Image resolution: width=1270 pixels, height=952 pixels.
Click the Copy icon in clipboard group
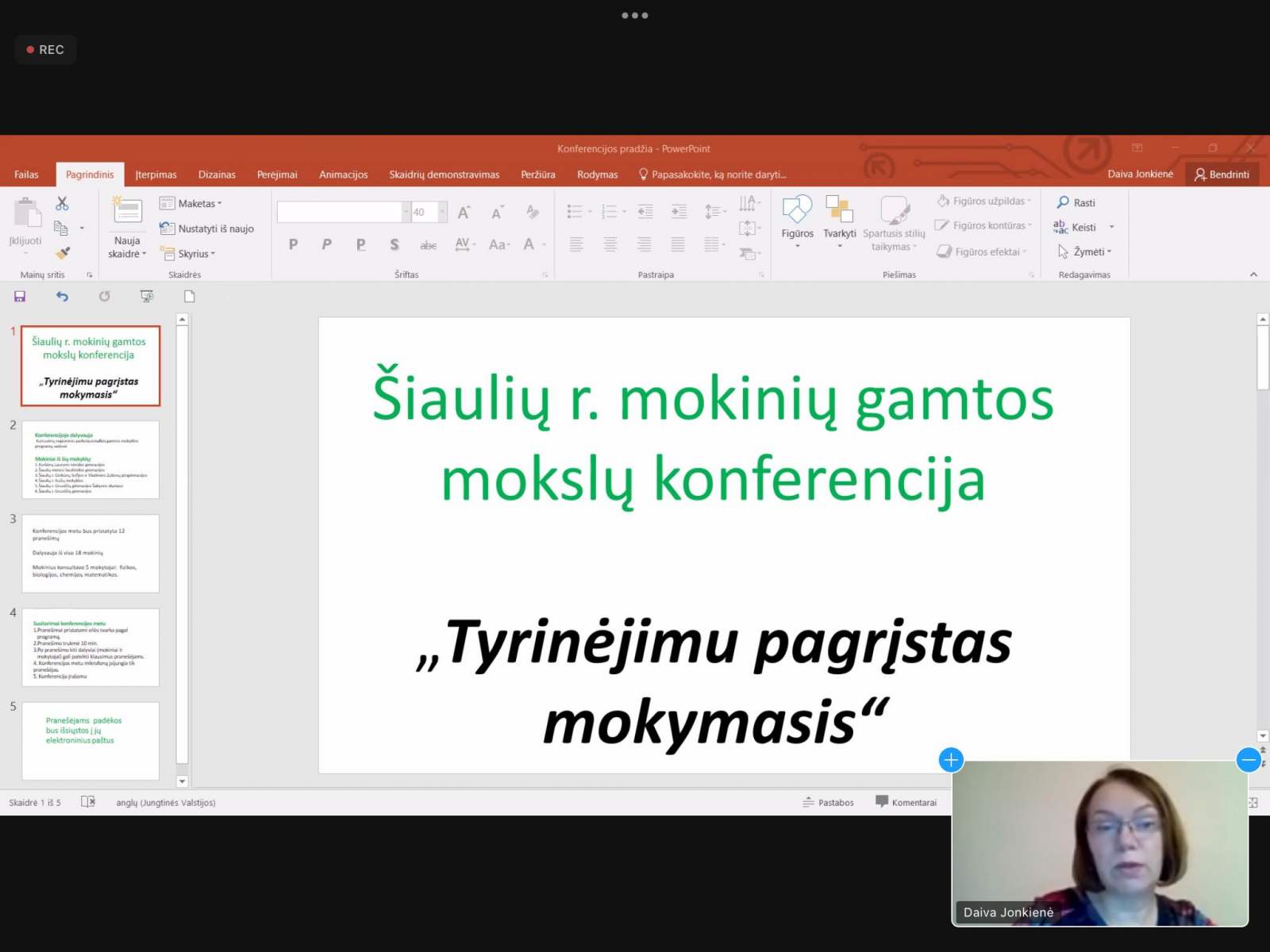click(61, 228)
